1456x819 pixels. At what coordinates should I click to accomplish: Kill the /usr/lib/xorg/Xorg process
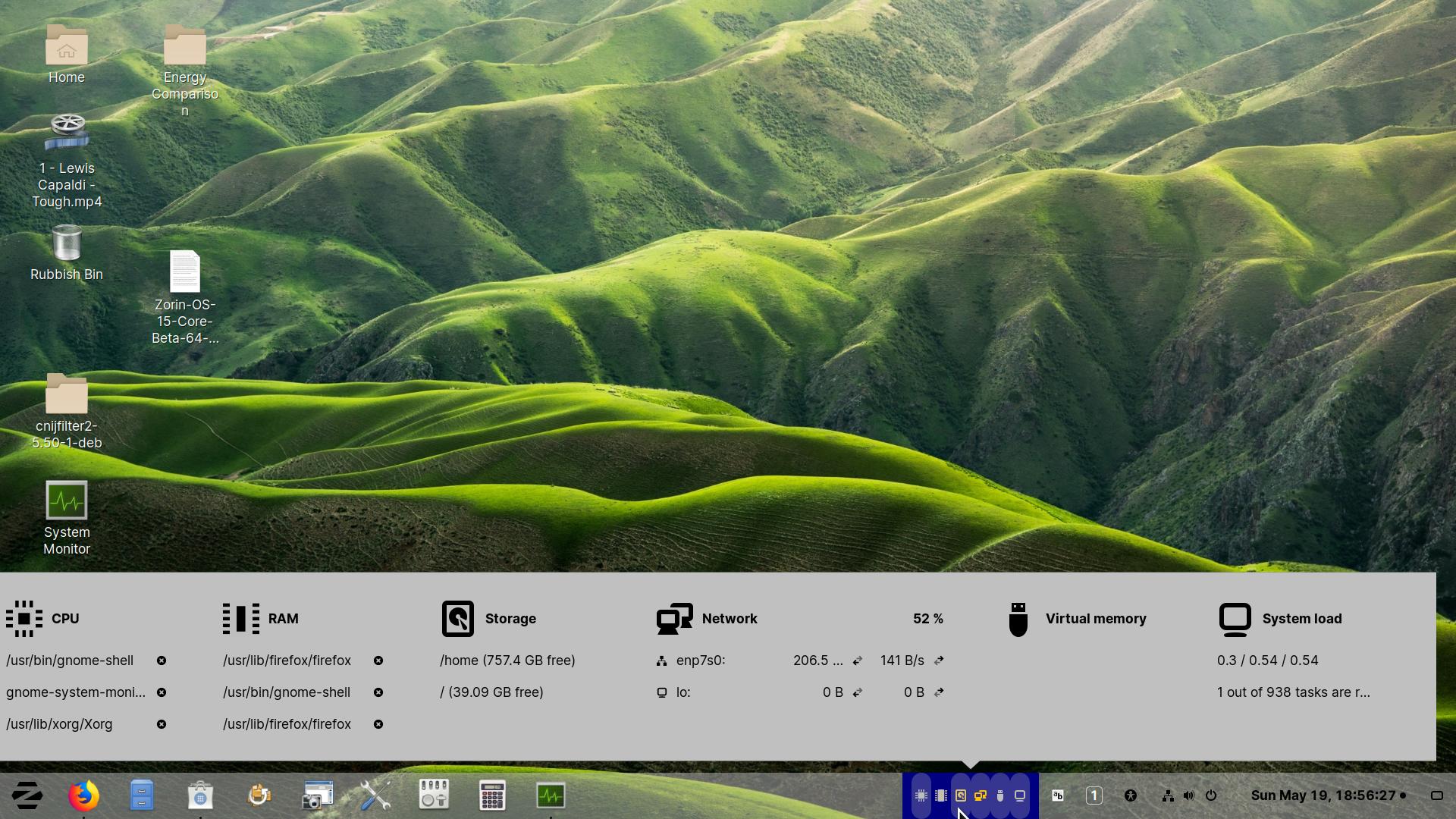pyautogui.click(x=162, y=724)
